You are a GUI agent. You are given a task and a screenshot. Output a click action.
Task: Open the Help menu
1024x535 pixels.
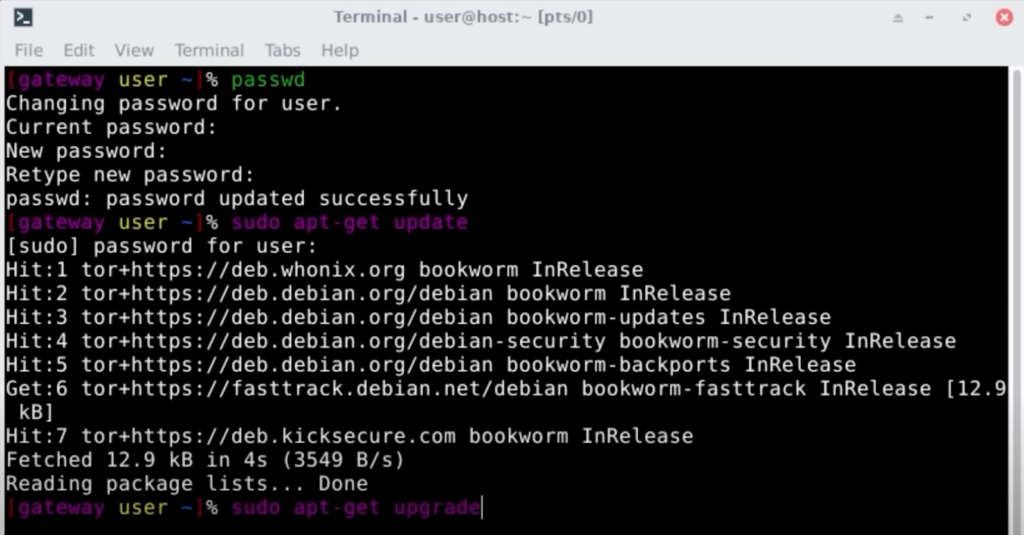tap(339, 50)
